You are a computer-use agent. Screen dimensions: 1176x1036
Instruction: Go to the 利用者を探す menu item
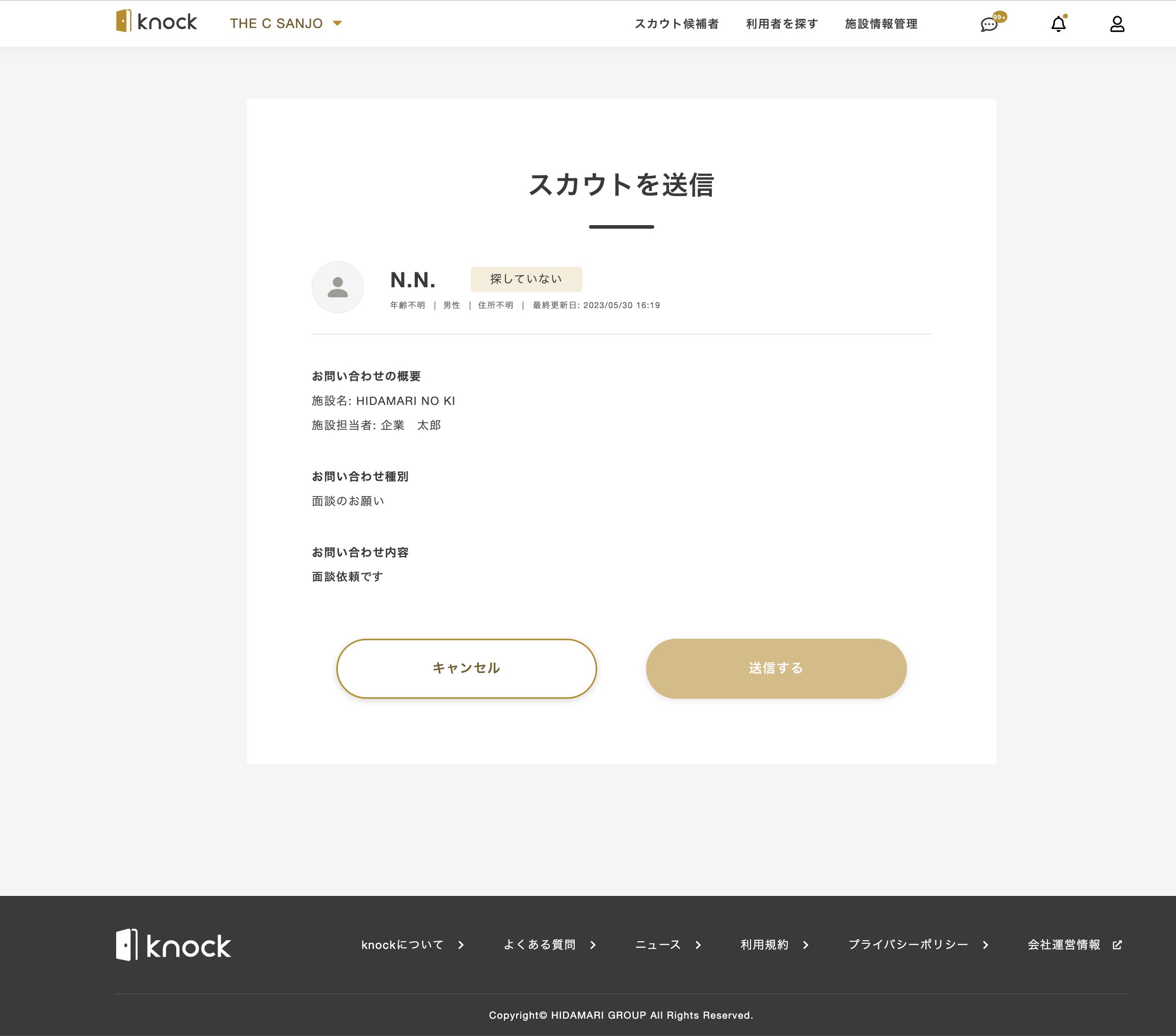point(782,23)
